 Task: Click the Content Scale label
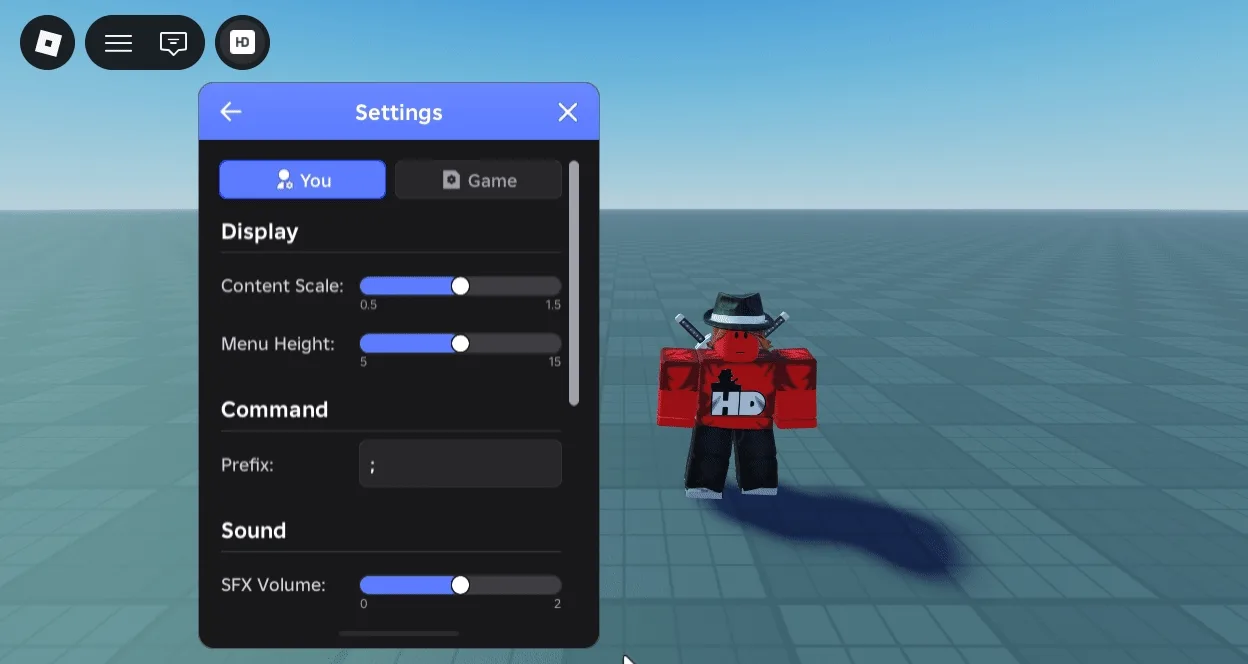282,286
